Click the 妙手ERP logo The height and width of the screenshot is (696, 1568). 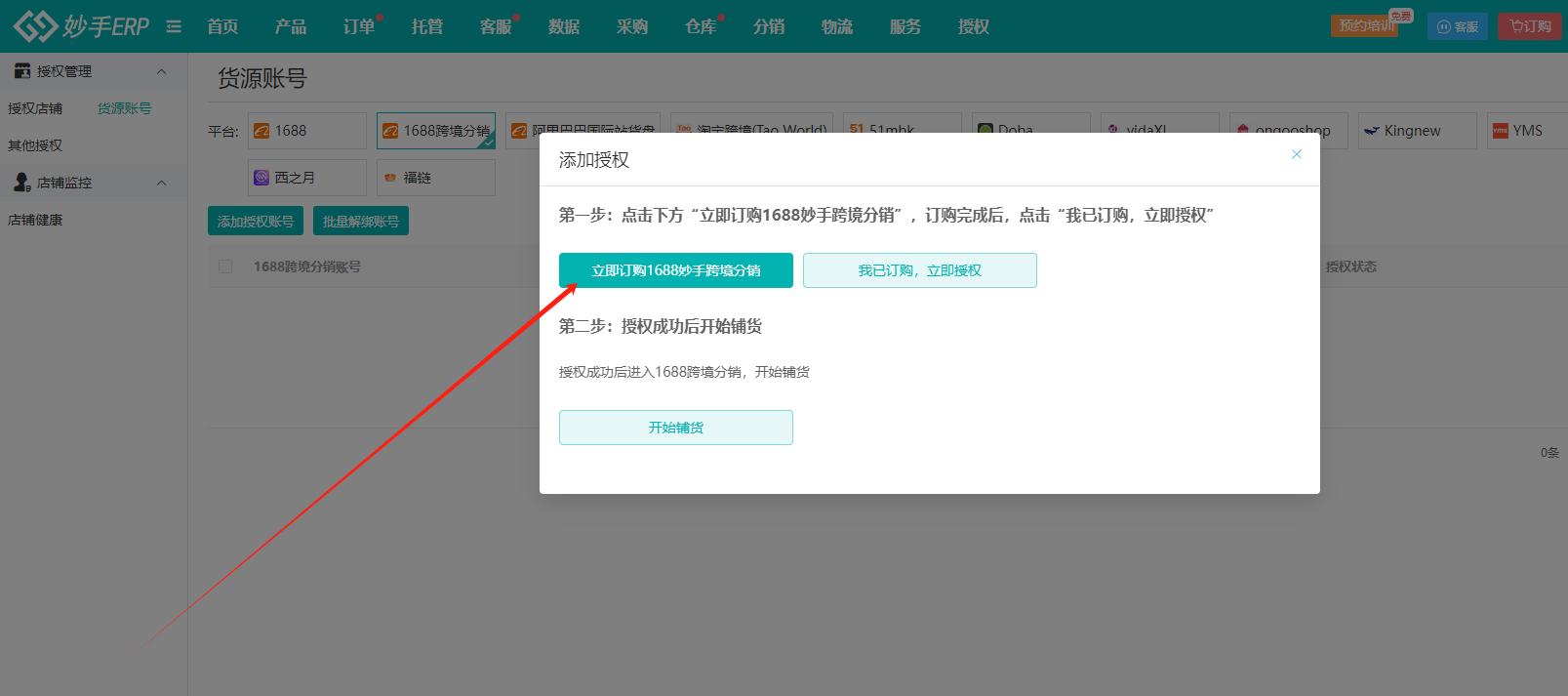81,26
